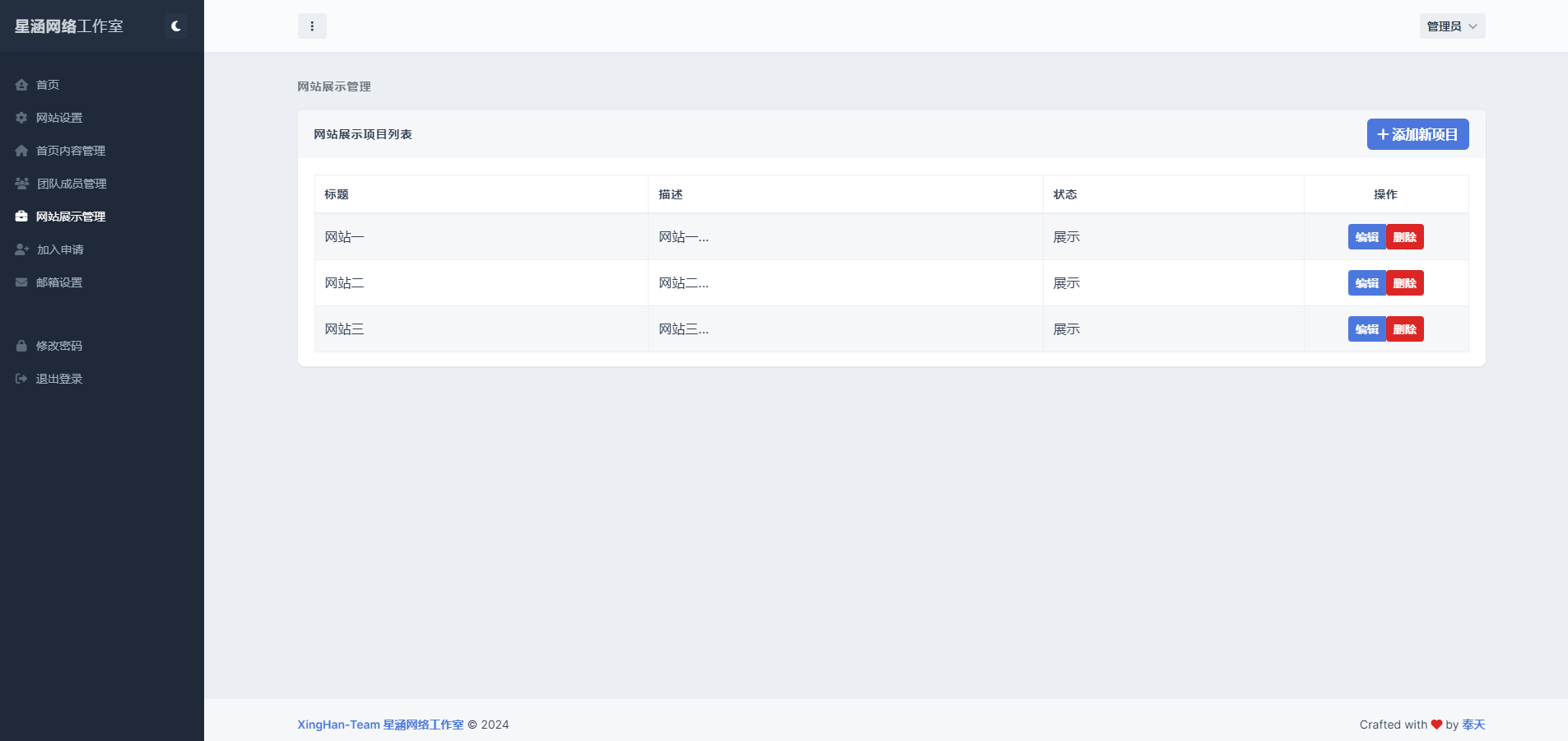The height and width of the screenshot is (741, 1568).
Task: Select 退出登录 in the sidebar
Action: (58, 379)
